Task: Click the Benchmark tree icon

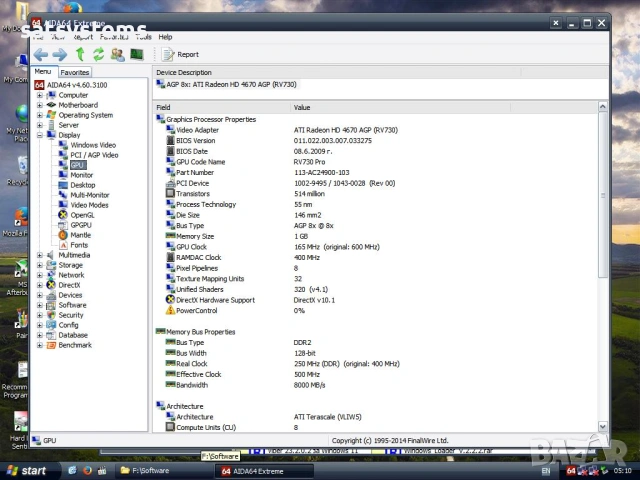Action: click(51, 345)
